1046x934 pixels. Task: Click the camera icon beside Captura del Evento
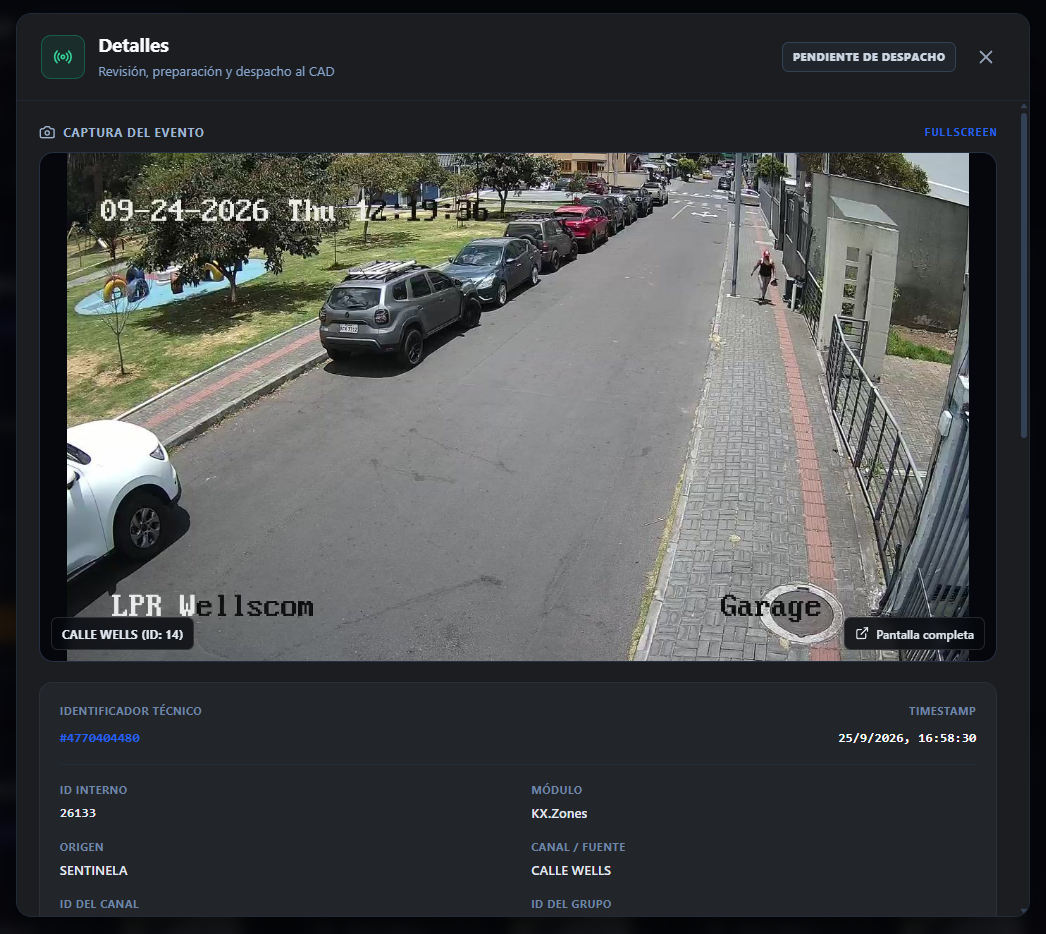[47, 132]
